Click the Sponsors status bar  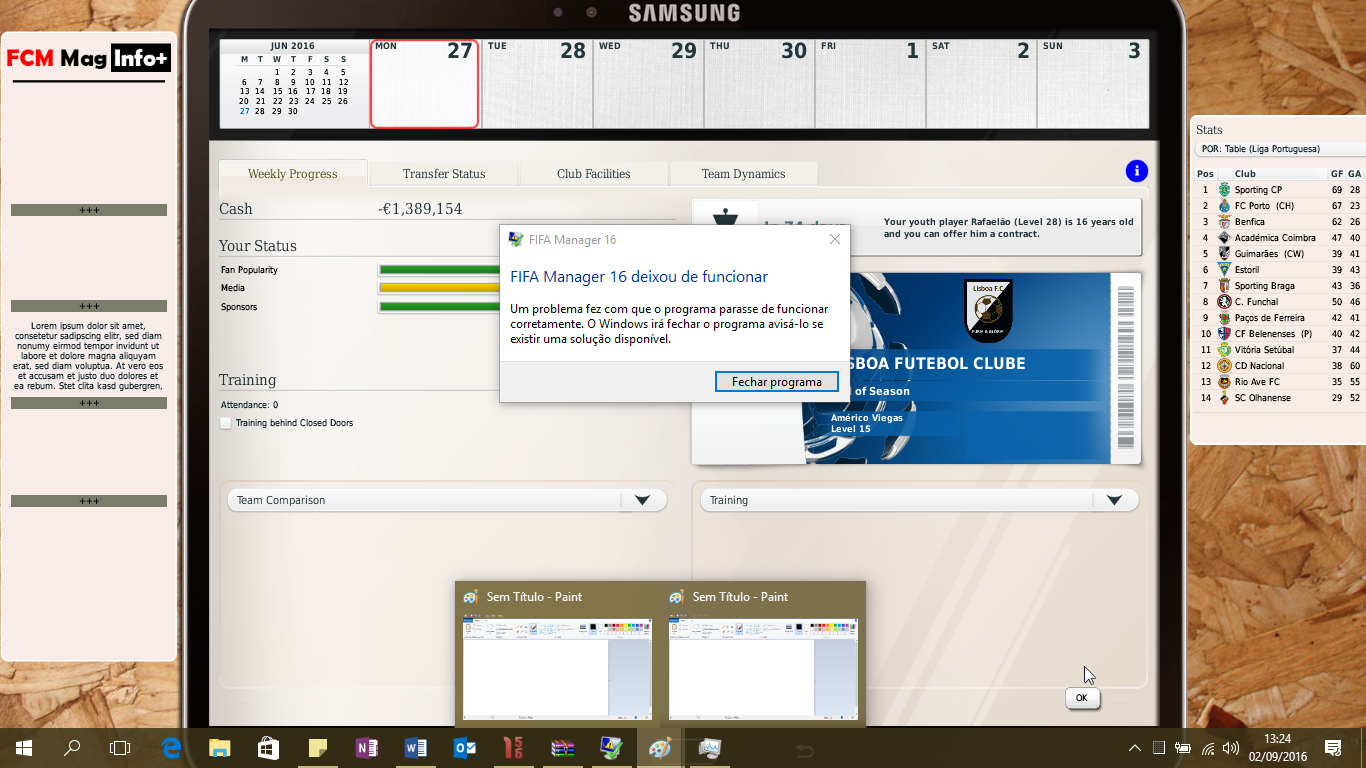point(439,307)
